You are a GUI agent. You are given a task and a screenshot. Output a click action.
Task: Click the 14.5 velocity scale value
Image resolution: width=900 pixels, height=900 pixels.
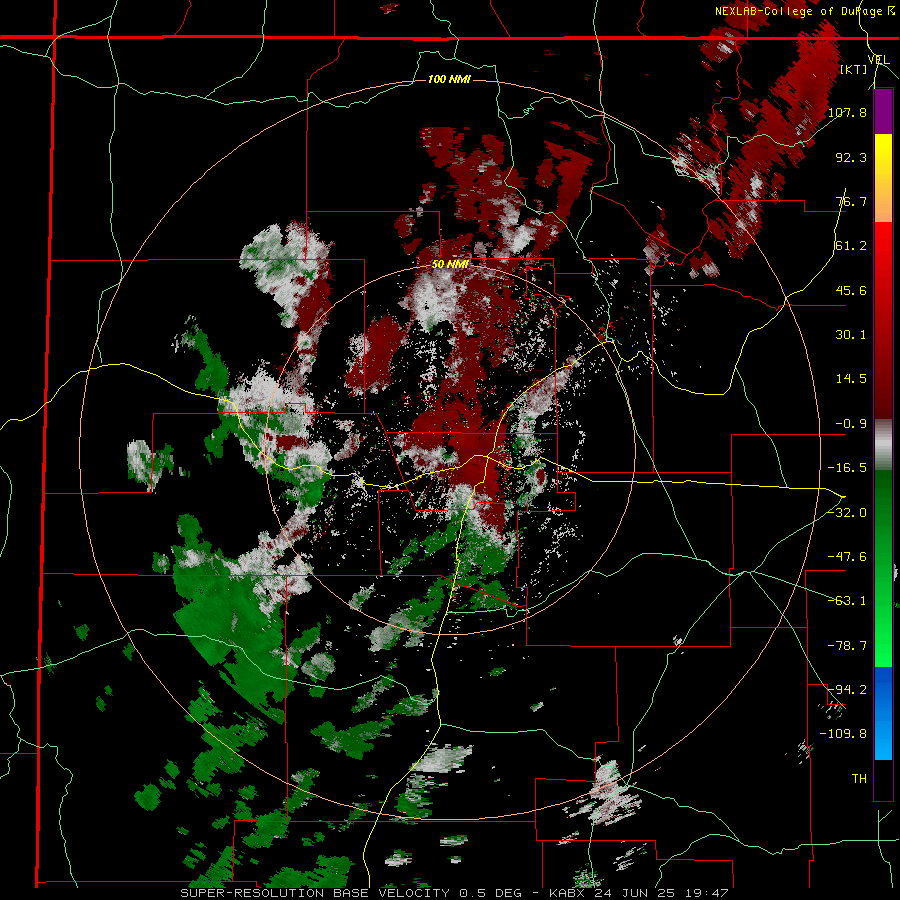click(x=851, y=378)
